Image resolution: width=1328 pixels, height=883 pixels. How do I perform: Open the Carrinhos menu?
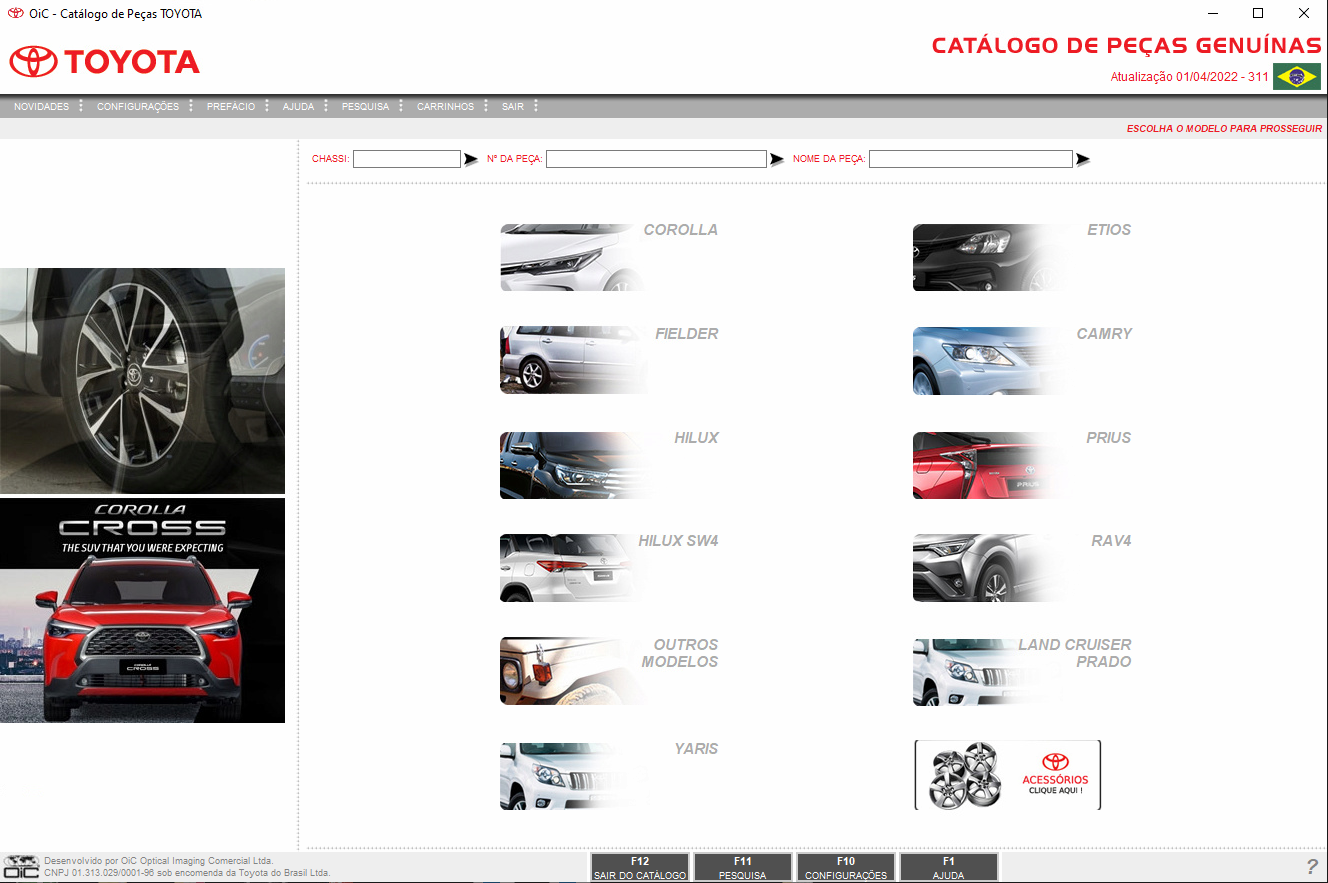click(445, 106)
